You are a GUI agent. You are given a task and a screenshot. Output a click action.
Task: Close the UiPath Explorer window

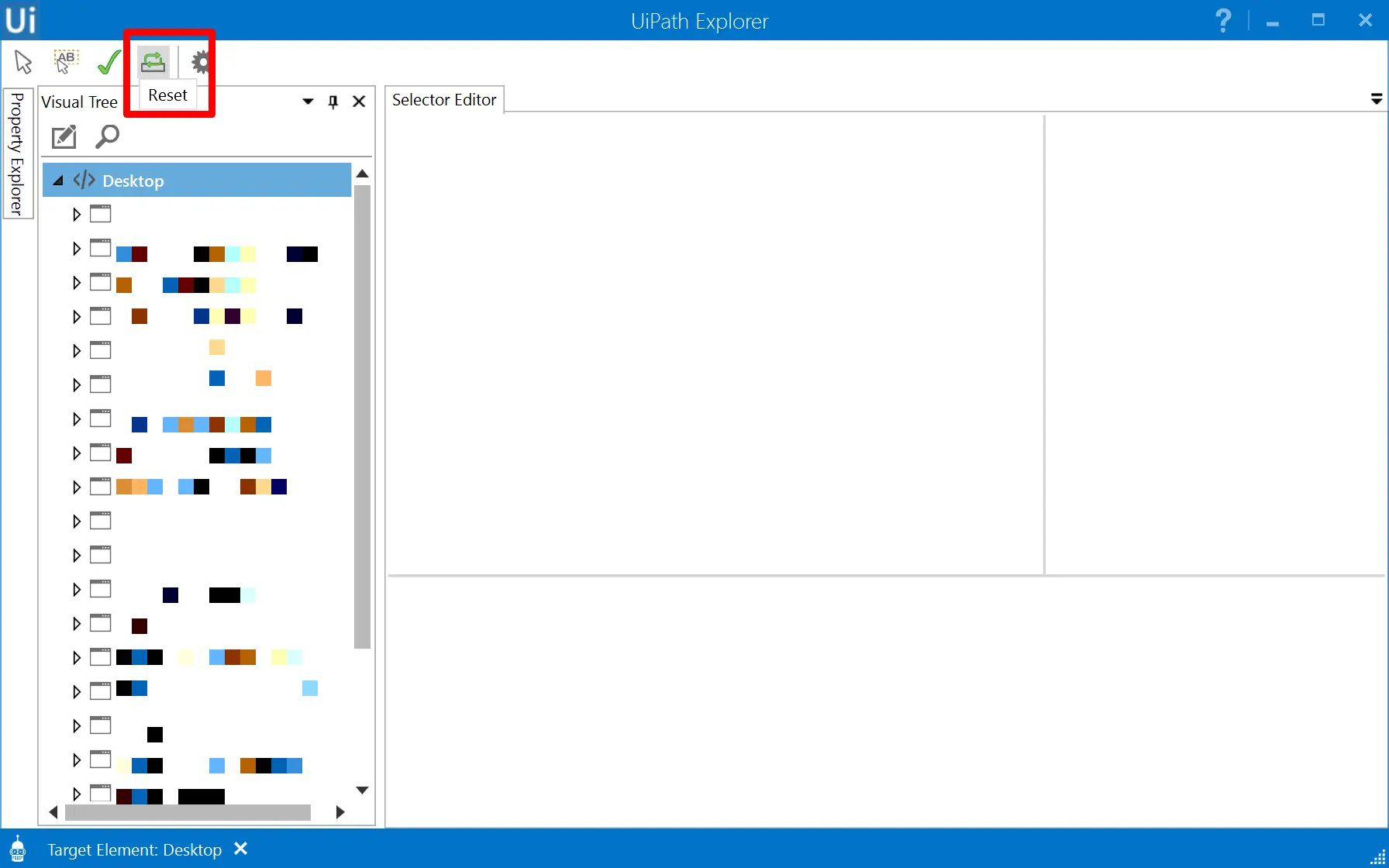(x=1366, y=20)
